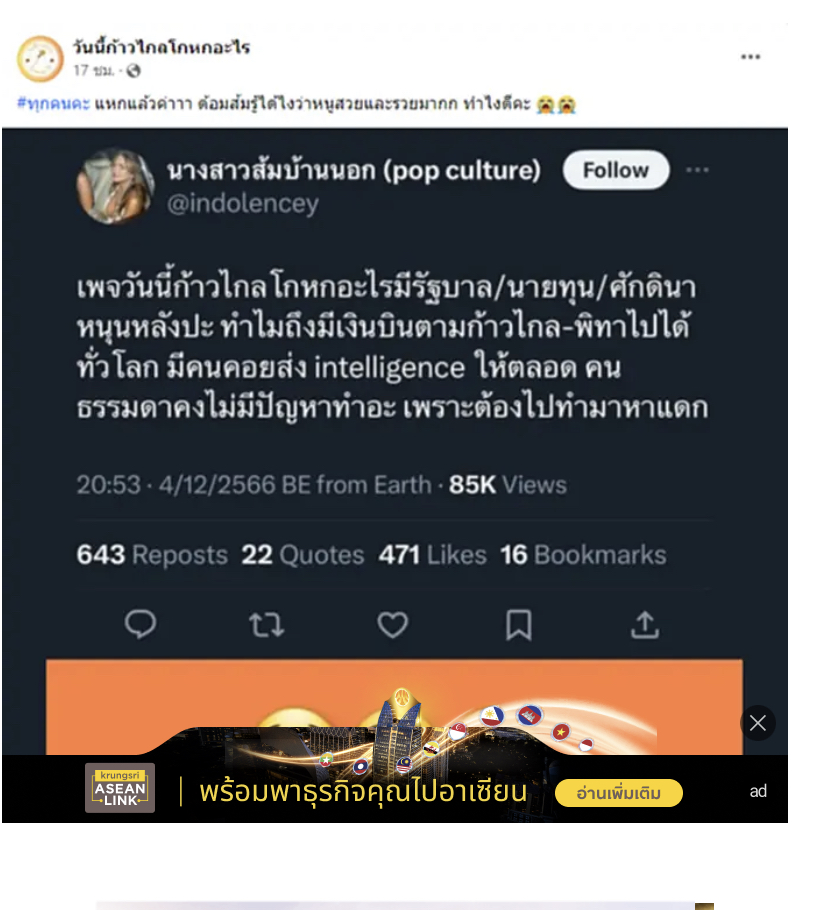Close the Krungsri ad with X button

click(758, 723)
